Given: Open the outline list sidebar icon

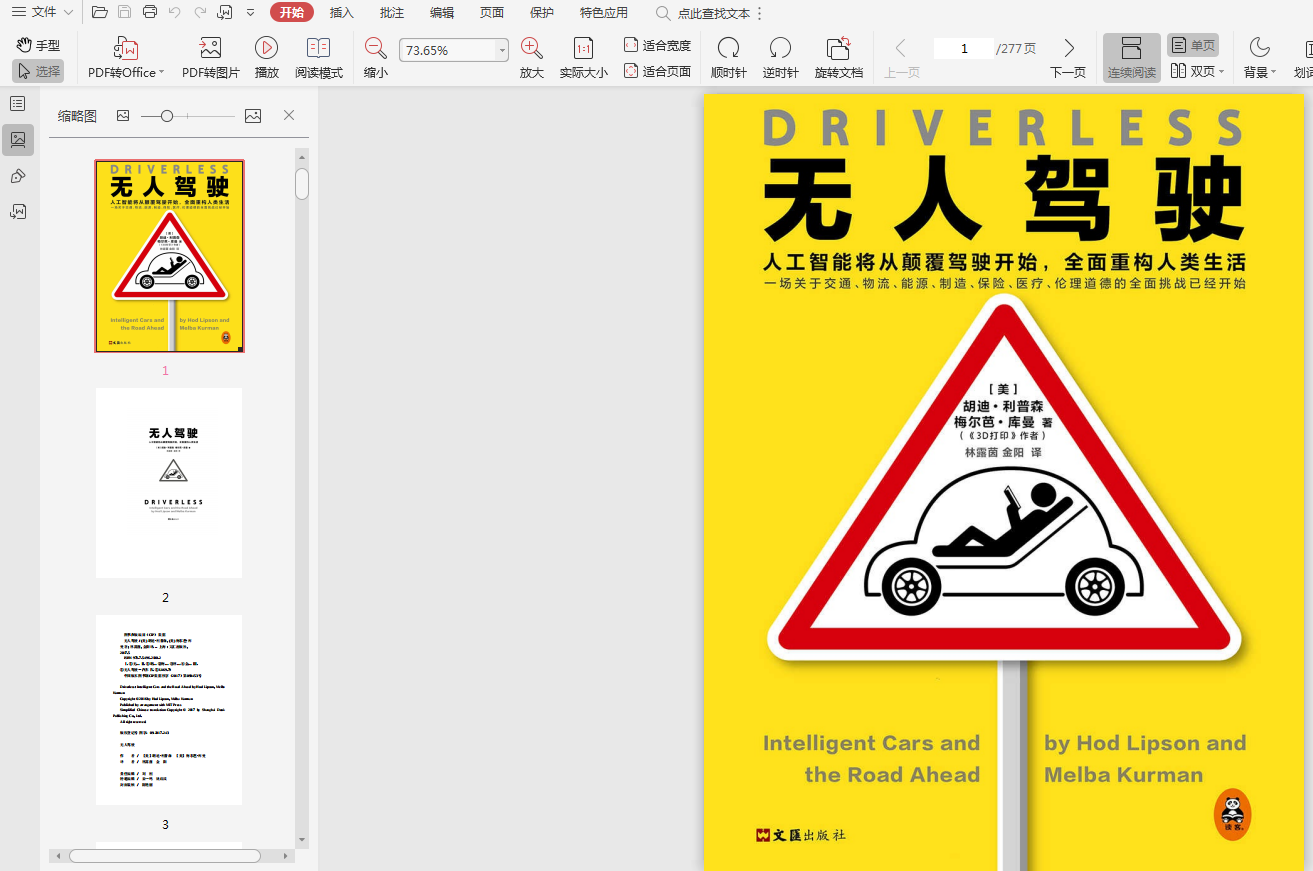Looking at the screenshot, I should click(x=18, y=103).
